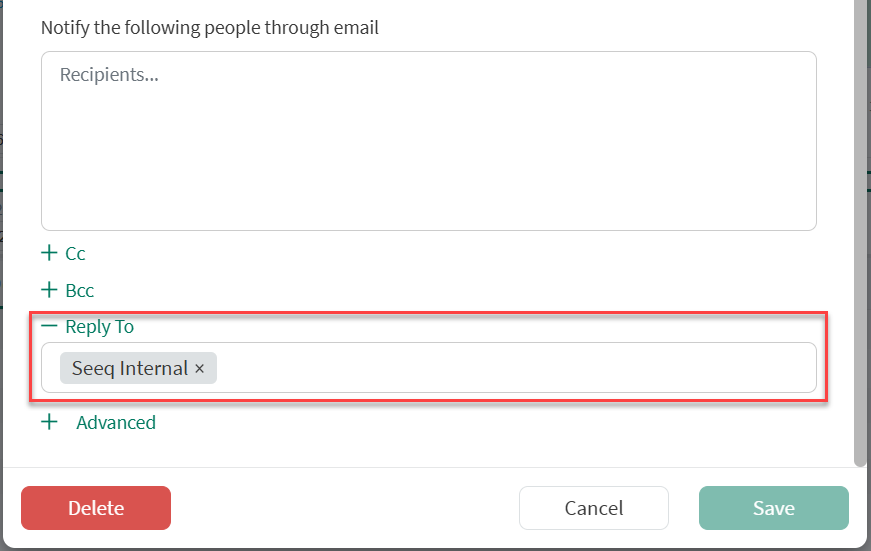Cancel the notification dialog
871x551 pixels.
tap(593, 508)
